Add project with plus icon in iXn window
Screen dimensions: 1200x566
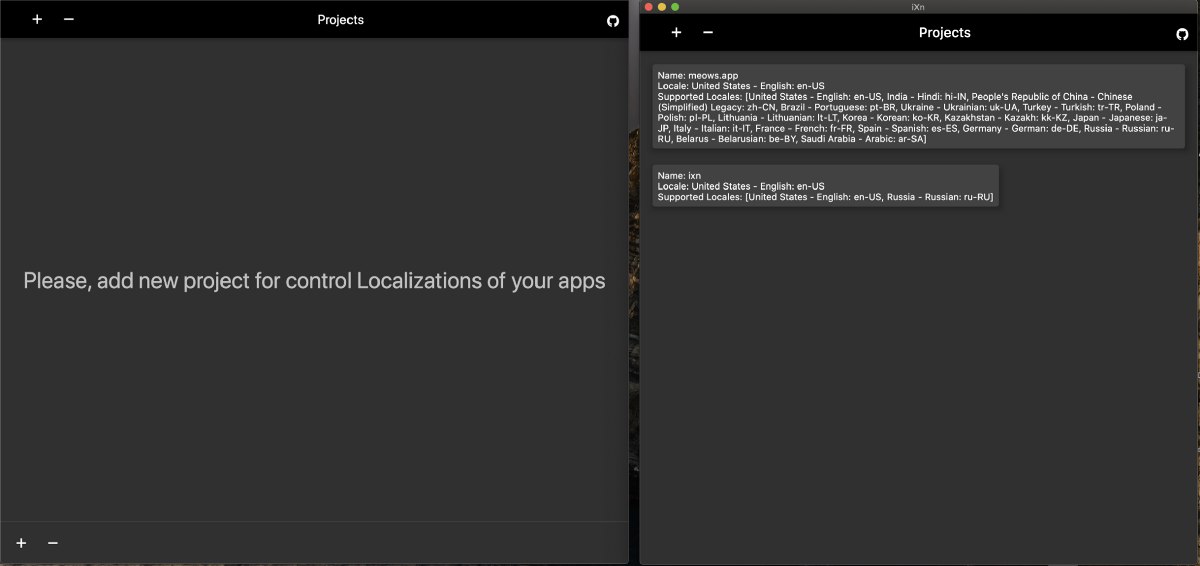pyautogui.click(x=676, y=33)
